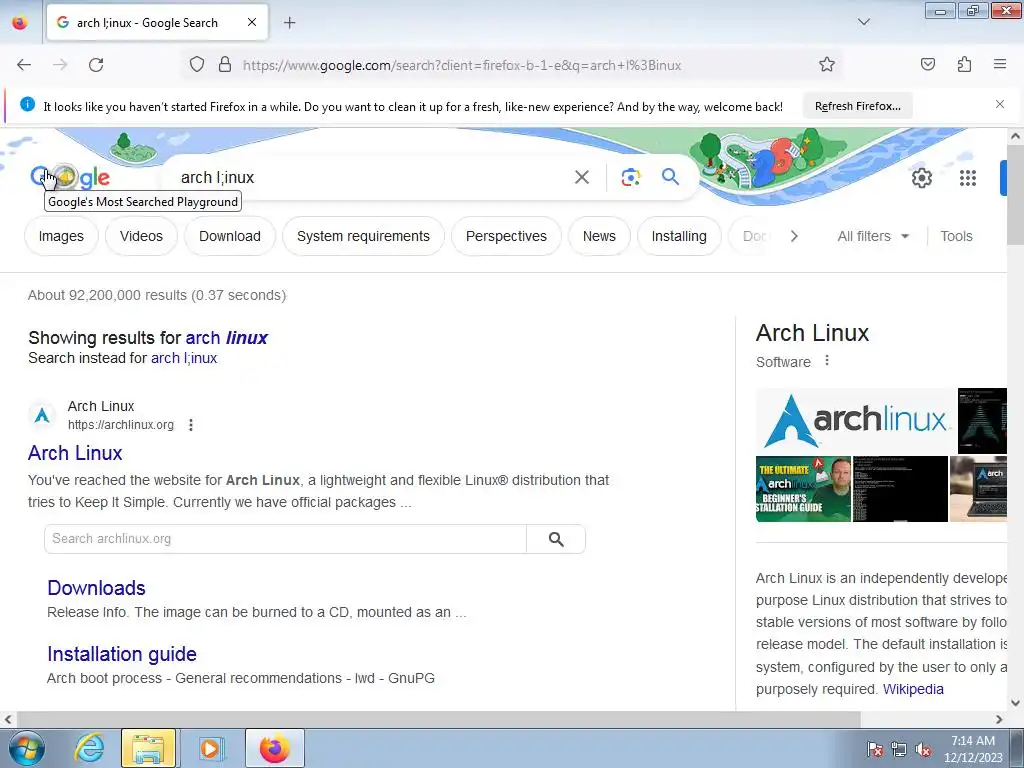This screenshot has width=1024, height=768.
Task: Open knowledge panel more options dots
Action: pos(827,360)
